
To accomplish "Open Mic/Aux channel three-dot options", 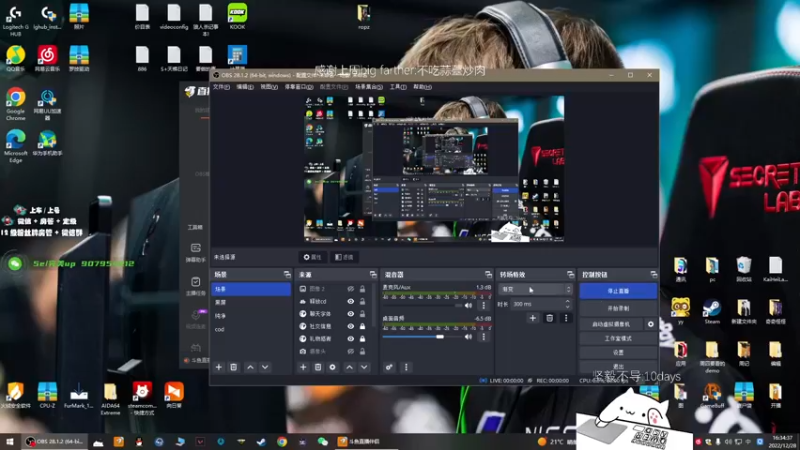I will [x=484, y=306].
